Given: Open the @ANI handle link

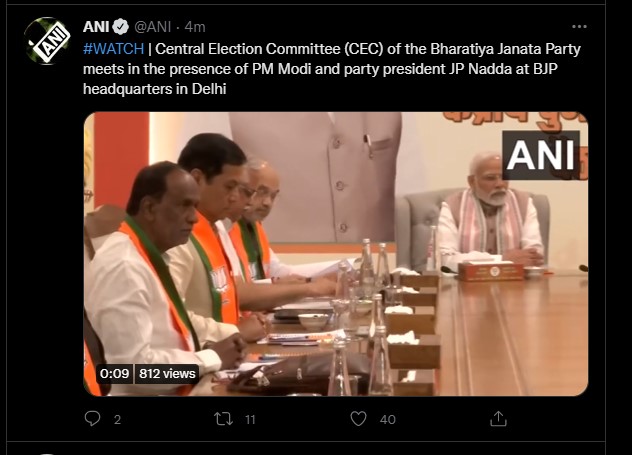Looking at the screenshot, I should tap(153, 27).
